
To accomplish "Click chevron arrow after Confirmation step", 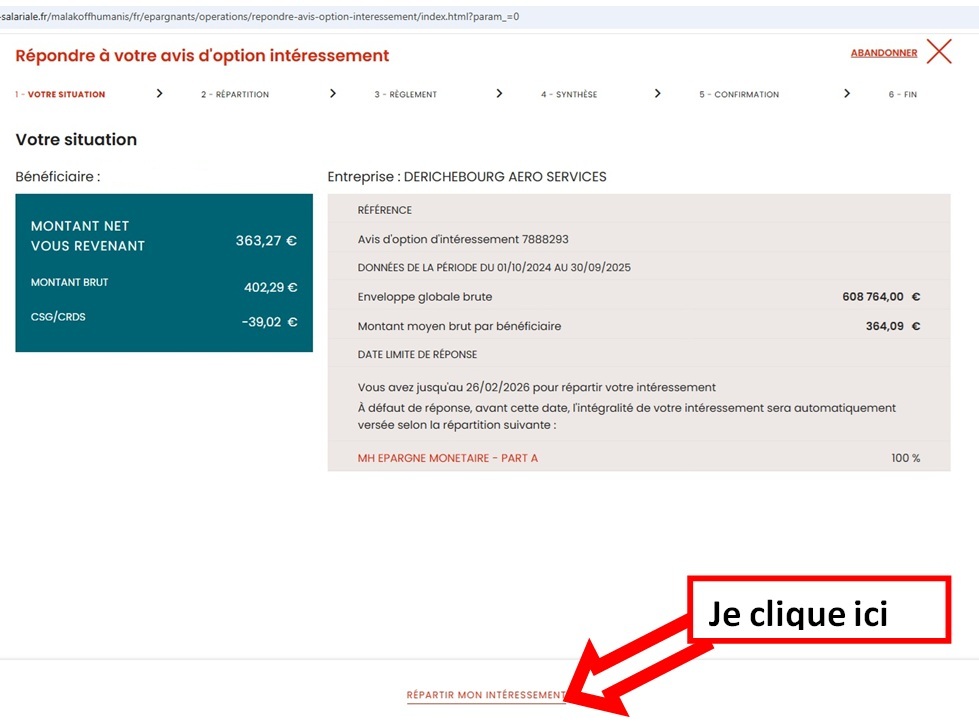I will 847,94.
